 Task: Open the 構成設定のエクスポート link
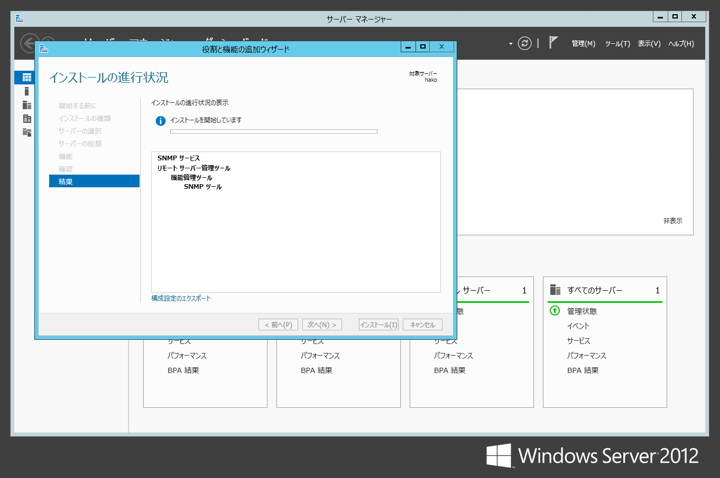pyautogui.click(x=181, y=298)
